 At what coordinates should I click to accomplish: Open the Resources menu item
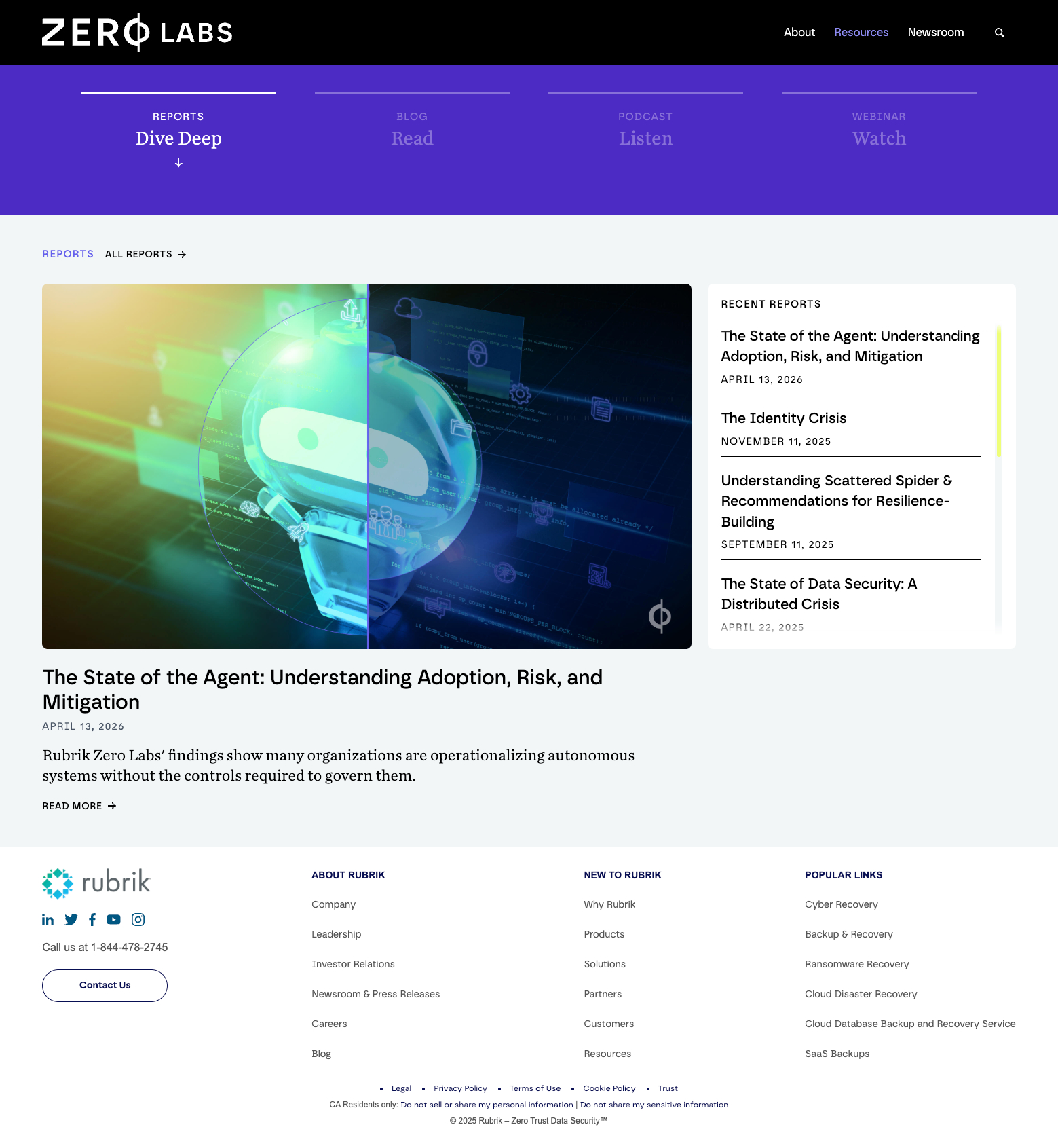(861, 32)
